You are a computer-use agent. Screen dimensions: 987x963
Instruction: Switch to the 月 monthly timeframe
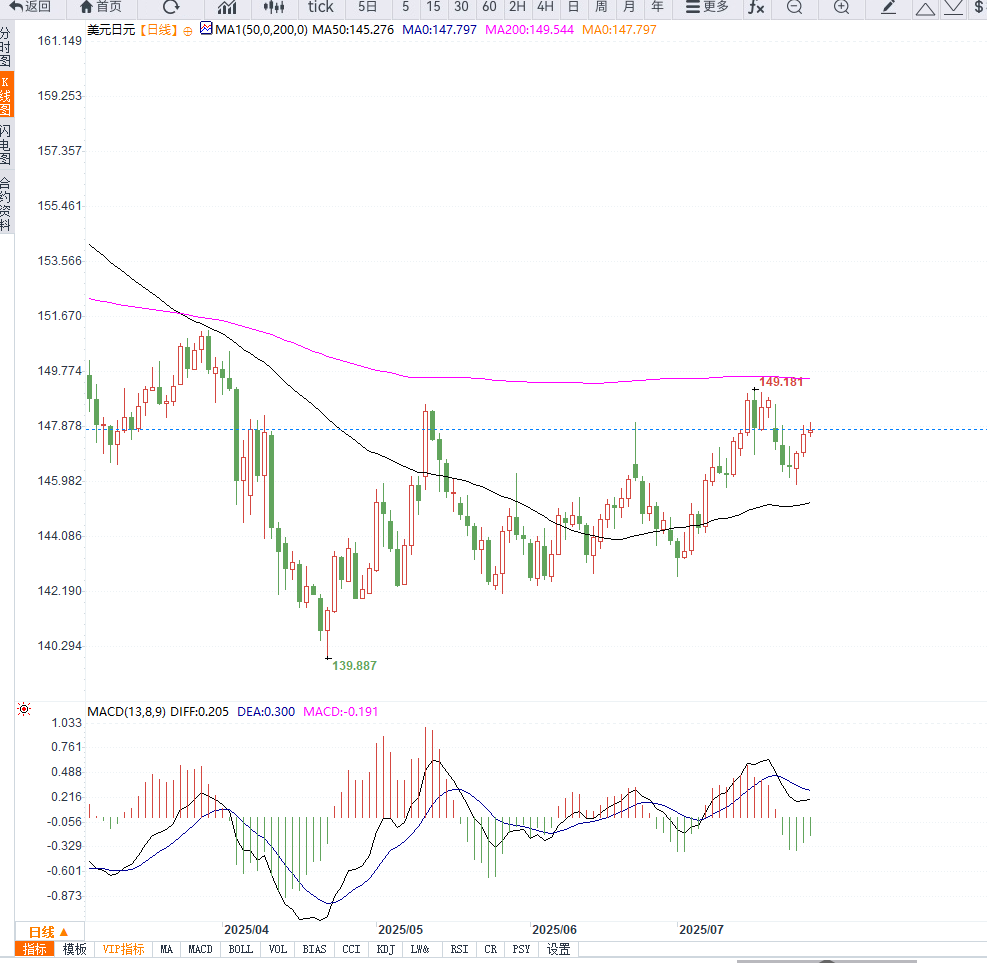[629, 7]
